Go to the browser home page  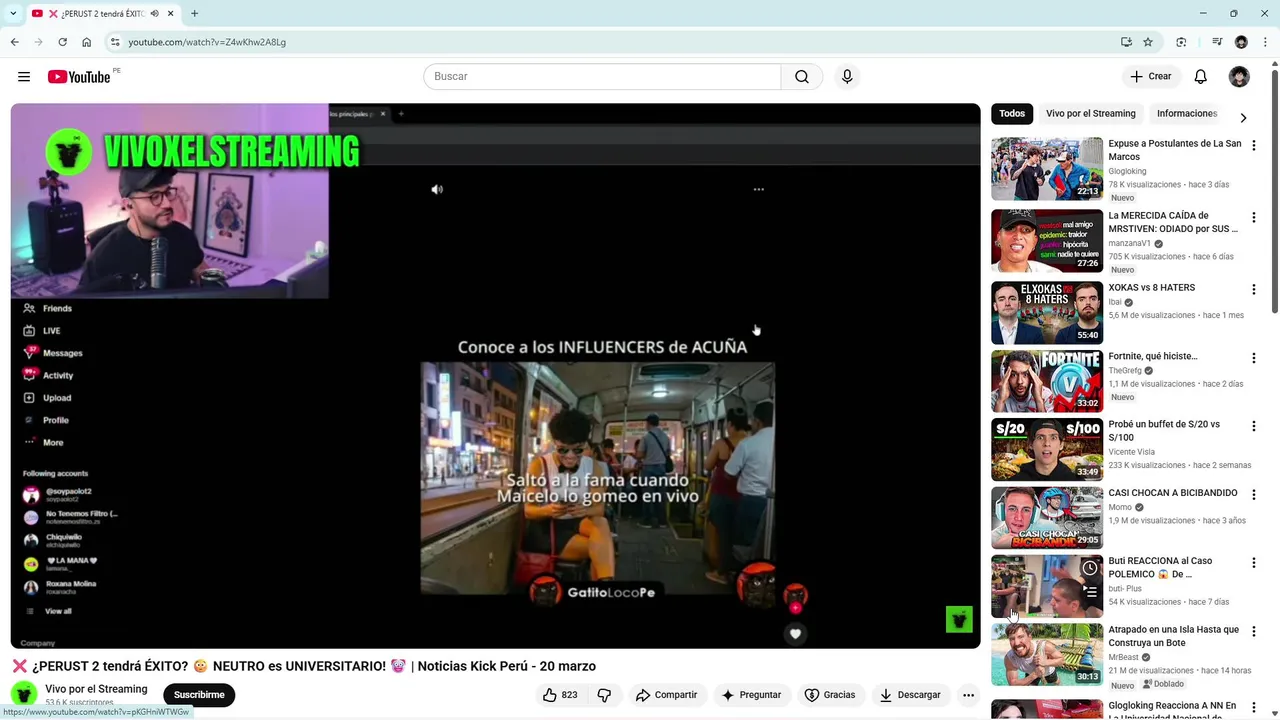point(87,42)
